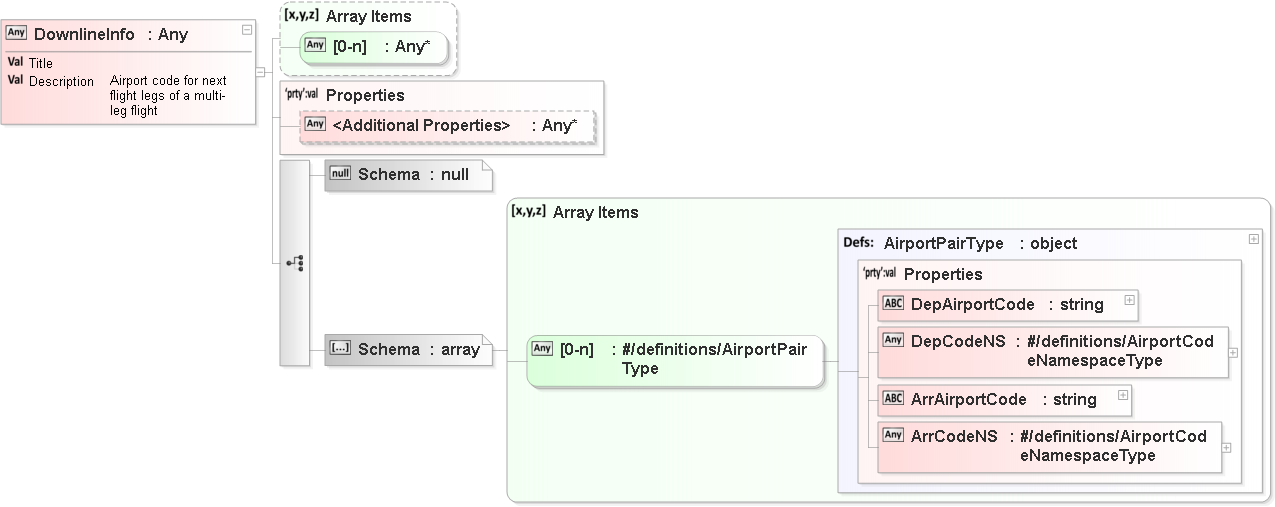Click the [x,y,z] icon of top Array Items
This screenshot has height=507, width=1275.
(302, 15)
